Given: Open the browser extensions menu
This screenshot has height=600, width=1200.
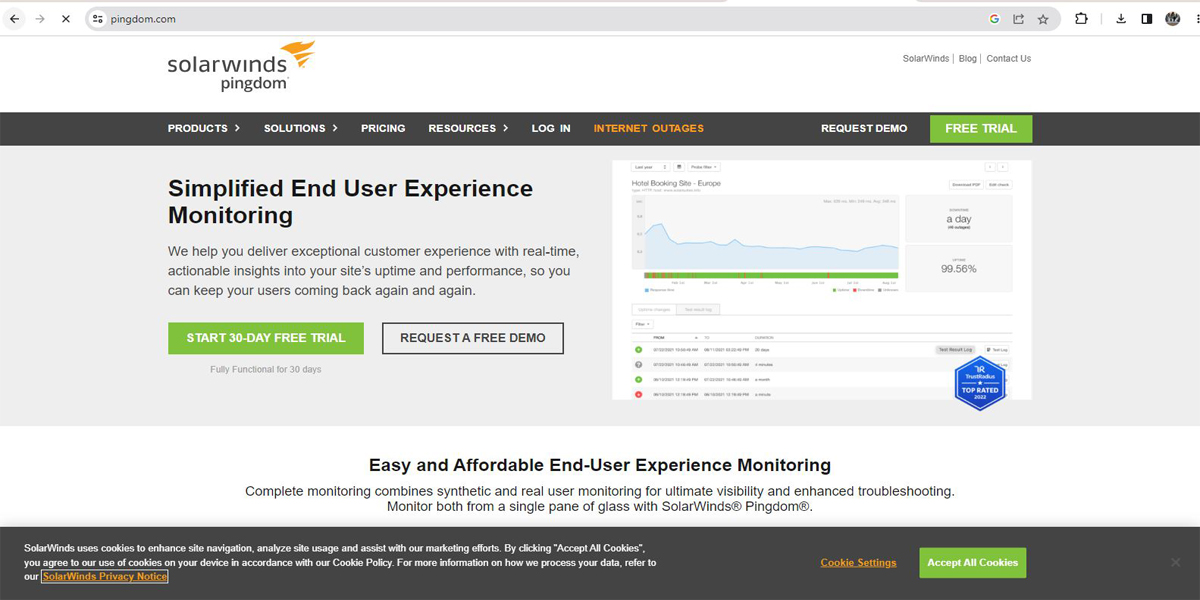Looking at the screenshot, I should pyautogui.click(x=1081, y=18).
